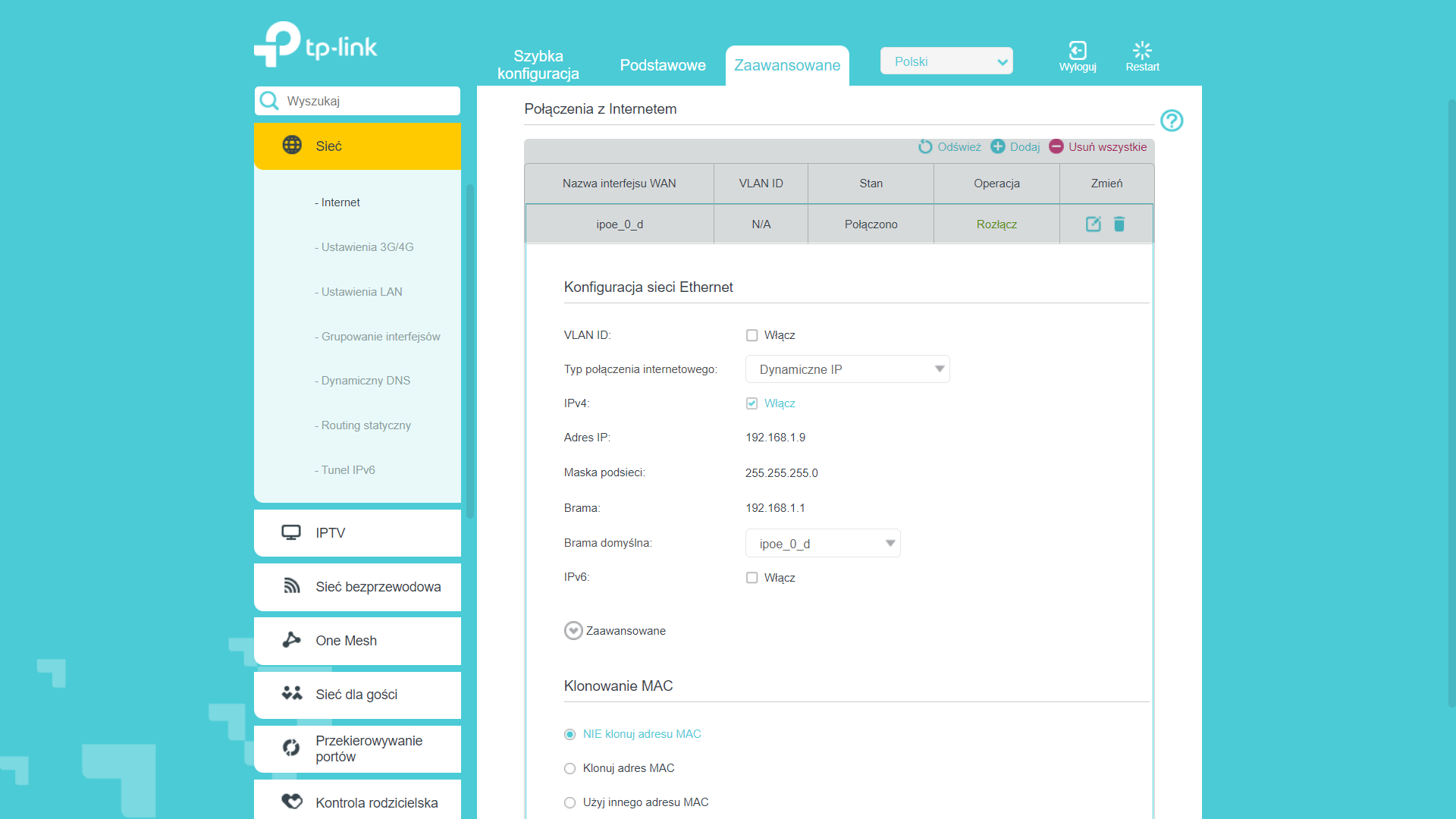This screenshot has width=1456, height=819.
Task: Open help via the question mark icon
Action: click(x=1172, y=121)
